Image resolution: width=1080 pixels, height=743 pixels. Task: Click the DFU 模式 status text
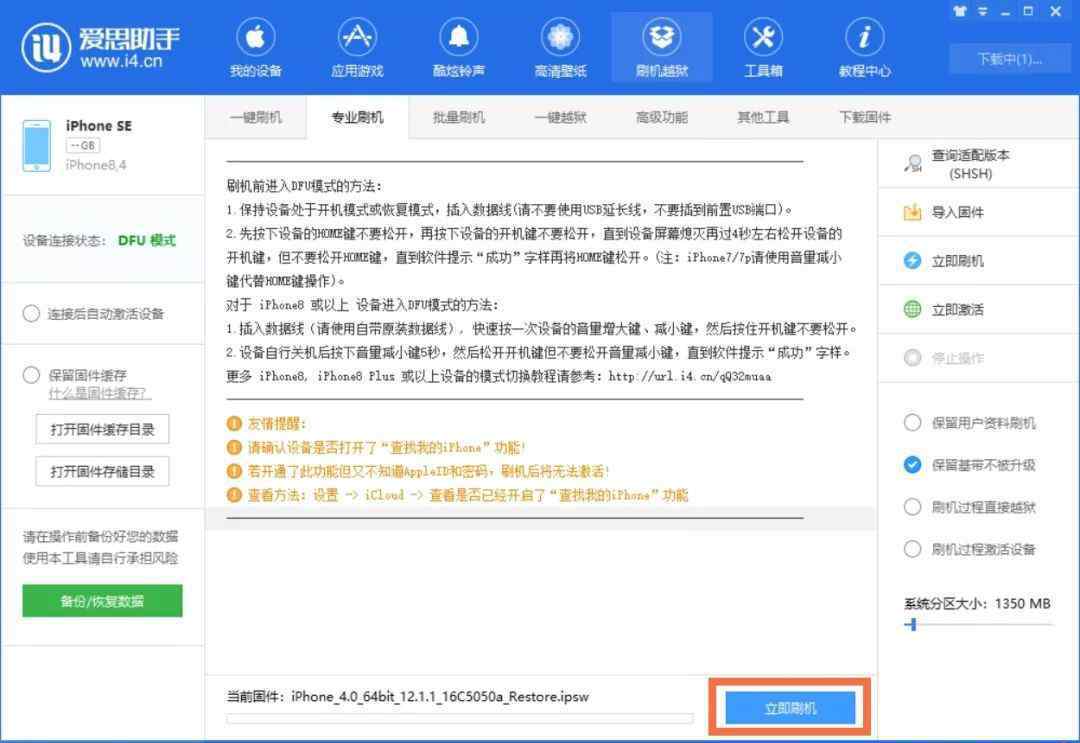147,240
